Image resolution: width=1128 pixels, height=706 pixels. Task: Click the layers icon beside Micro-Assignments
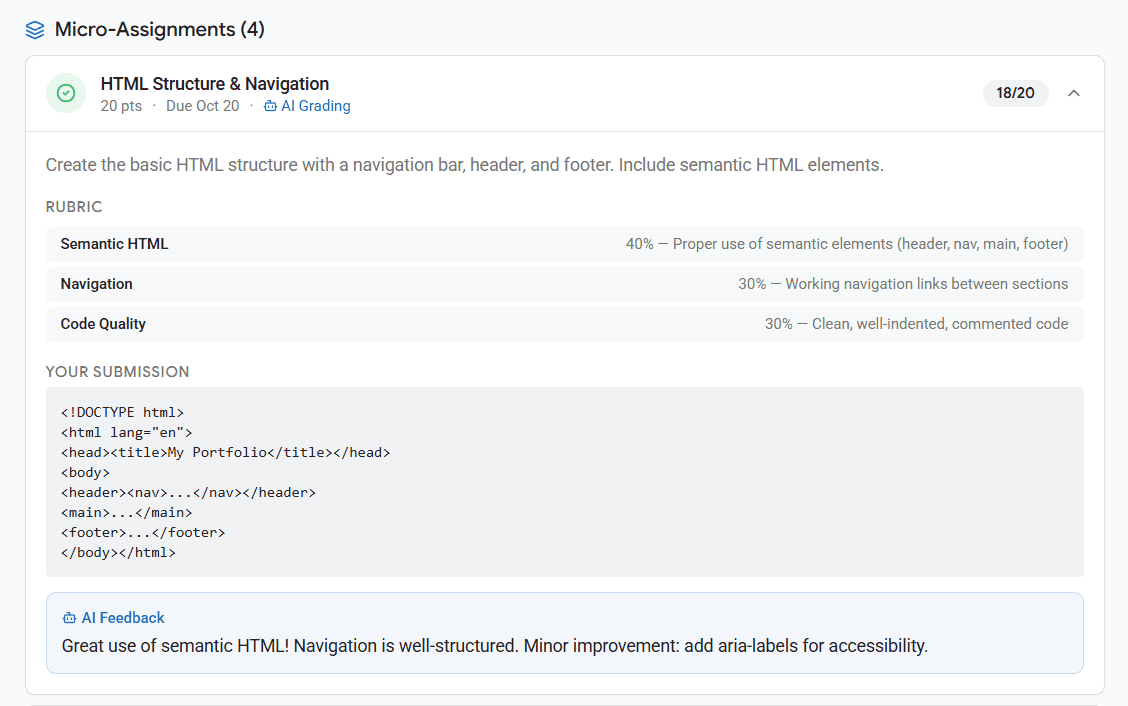coord(35,30)
